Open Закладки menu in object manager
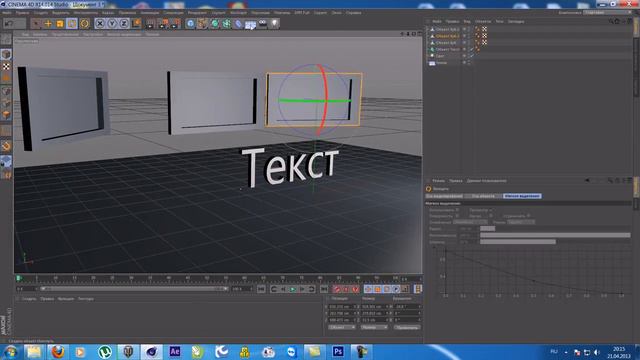The width and height of the screenshot is (640, 360). coord(516,21)
